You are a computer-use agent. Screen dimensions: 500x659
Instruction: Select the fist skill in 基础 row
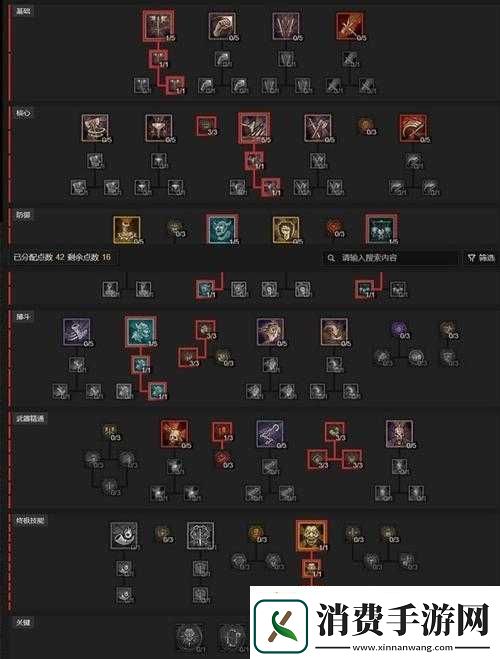222,26
